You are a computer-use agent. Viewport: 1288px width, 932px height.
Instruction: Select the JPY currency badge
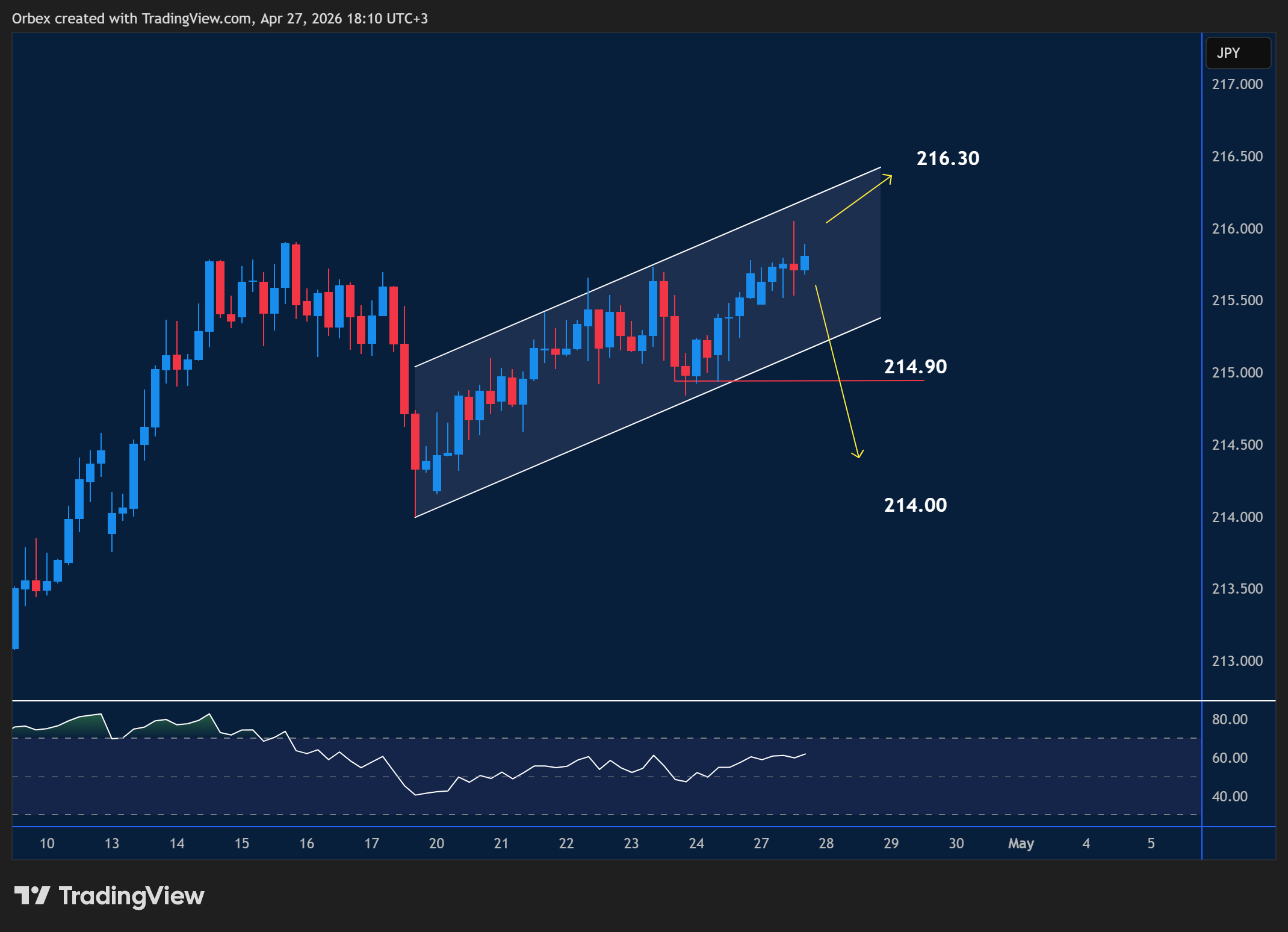(1238, 52)
